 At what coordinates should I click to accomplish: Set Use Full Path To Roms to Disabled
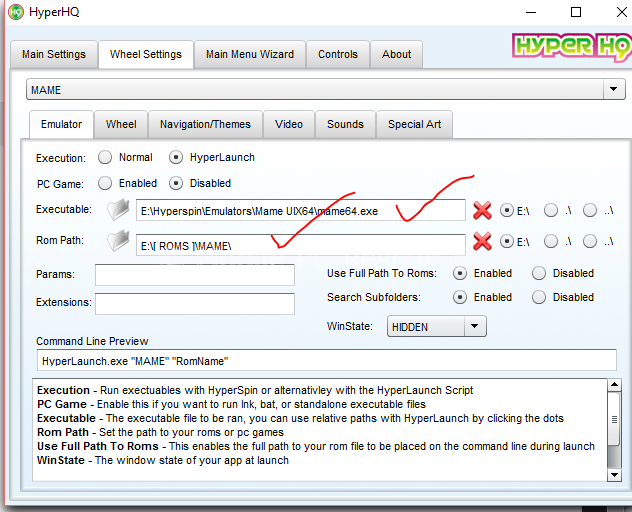[x=539, y=273]
